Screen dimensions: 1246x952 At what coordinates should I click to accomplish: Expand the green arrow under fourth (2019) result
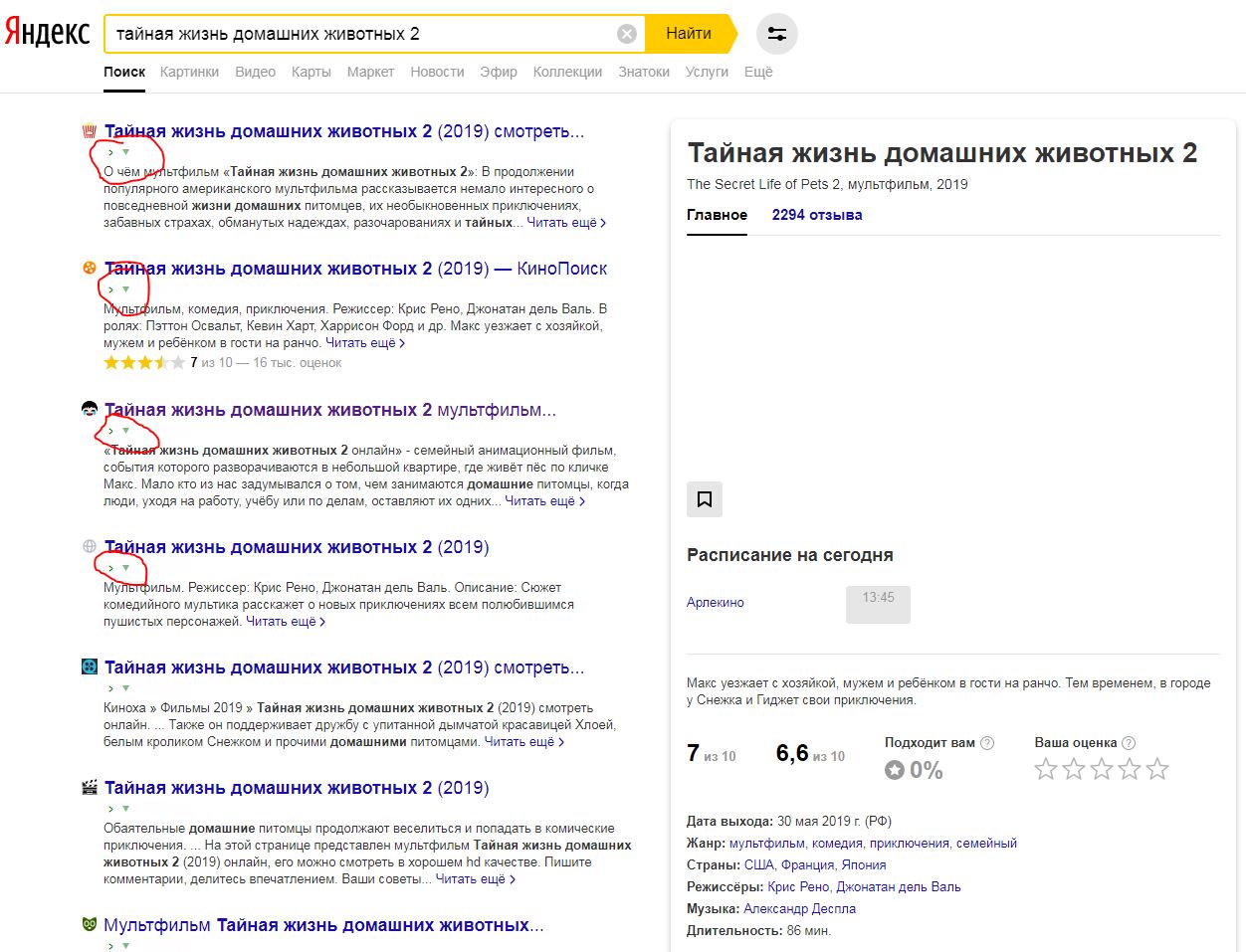(125, 568)
